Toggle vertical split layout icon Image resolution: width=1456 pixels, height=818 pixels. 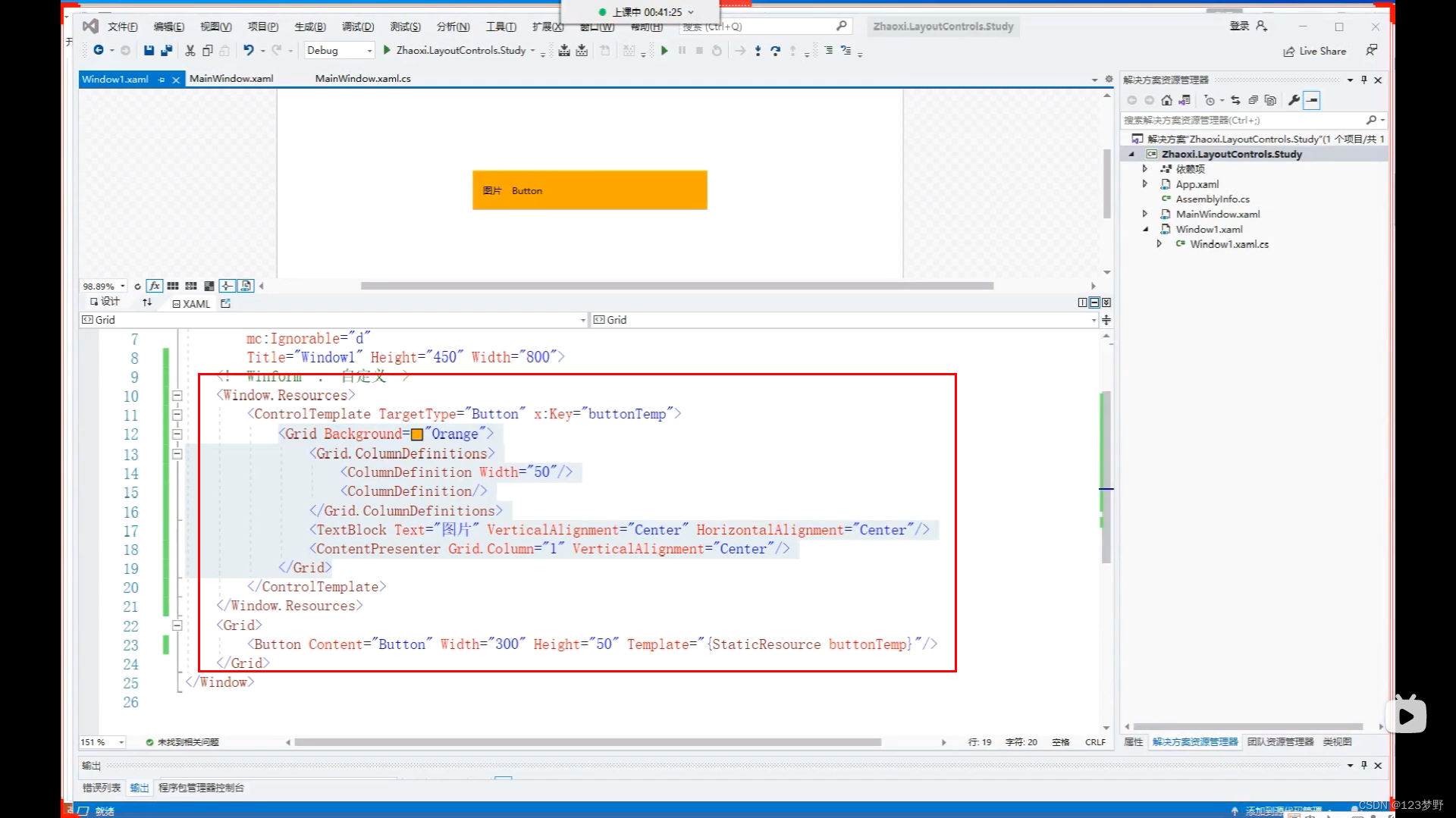click(1082, 302)
